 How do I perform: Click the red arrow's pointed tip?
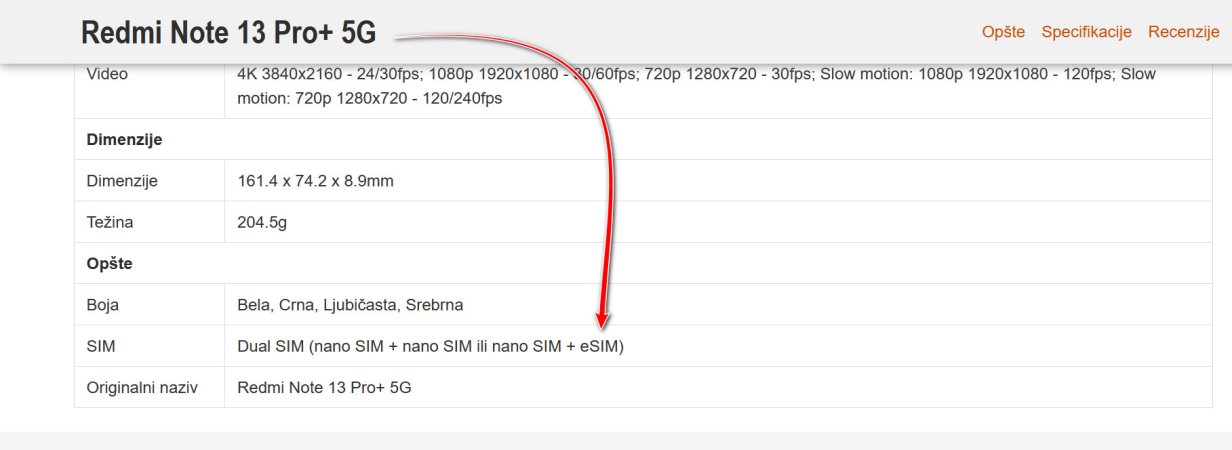(x=602, y=326)
